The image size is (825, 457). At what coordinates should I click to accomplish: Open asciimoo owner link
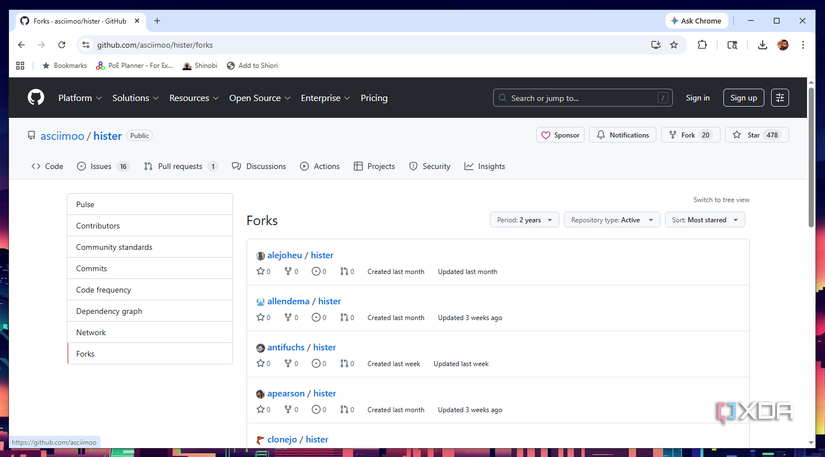tap(62, 136)
